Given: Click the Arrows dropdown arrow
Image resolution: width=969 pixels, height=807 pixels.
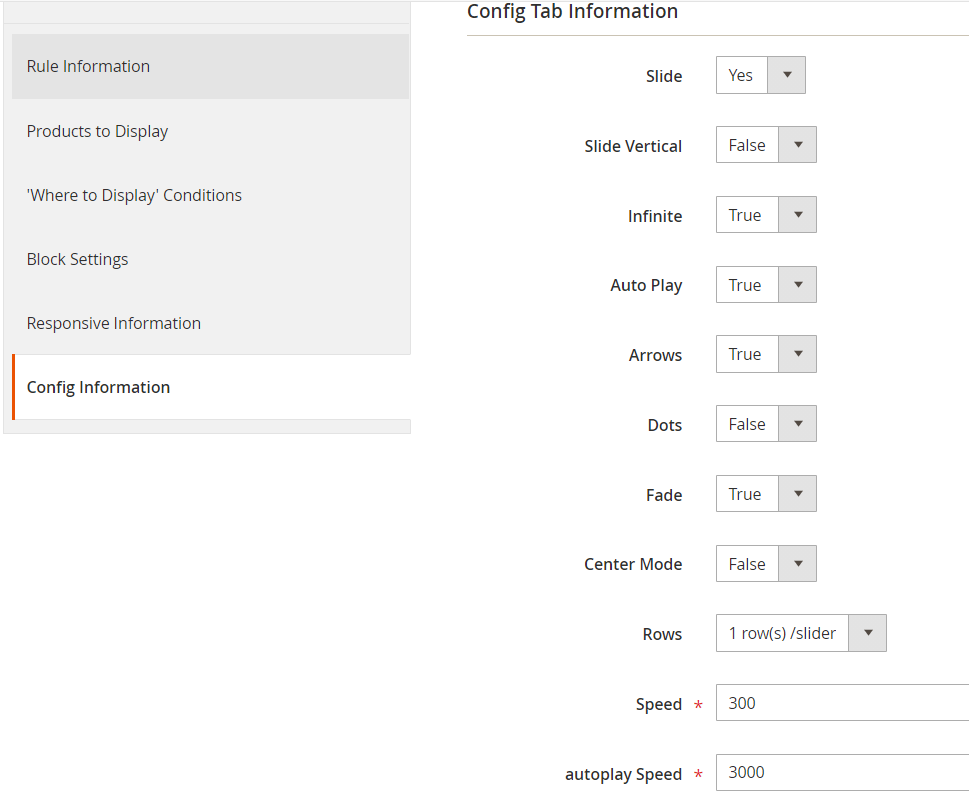Looking at the screenshot, I should pyautogui.click(x=797, y=354).
